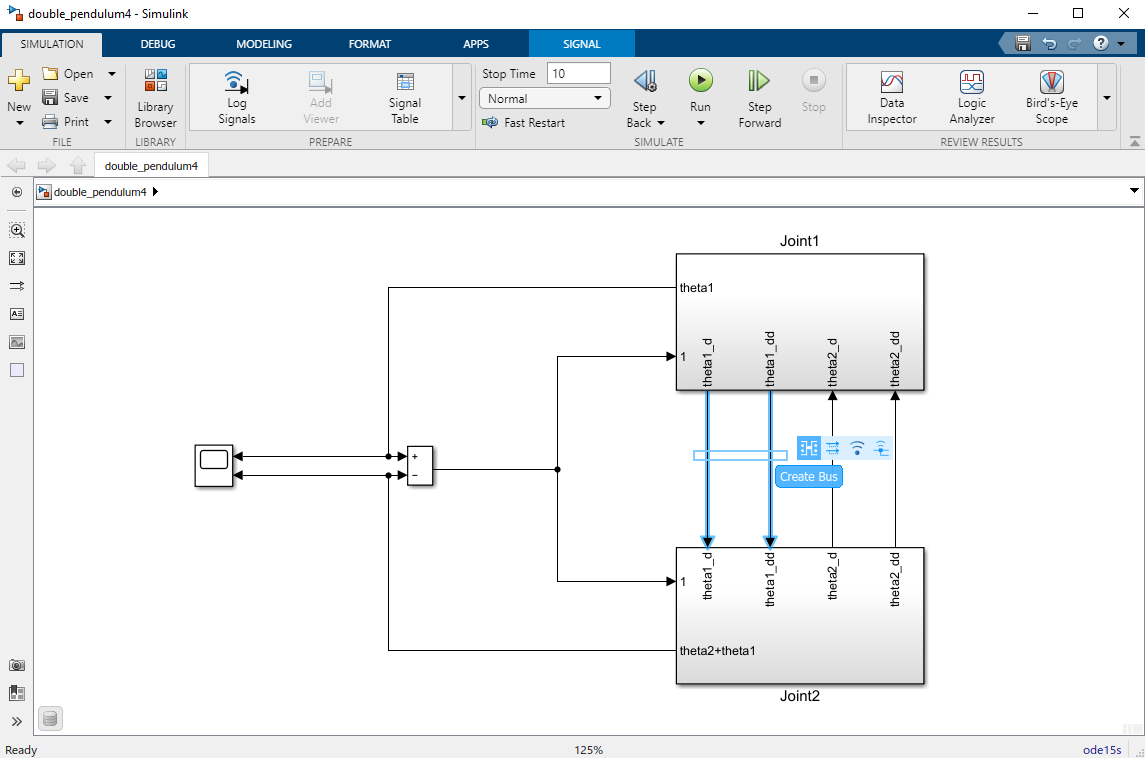Screen dimensions: 1145x758
Task: Click the Area rectangle tool
Action: pos(17,370)
